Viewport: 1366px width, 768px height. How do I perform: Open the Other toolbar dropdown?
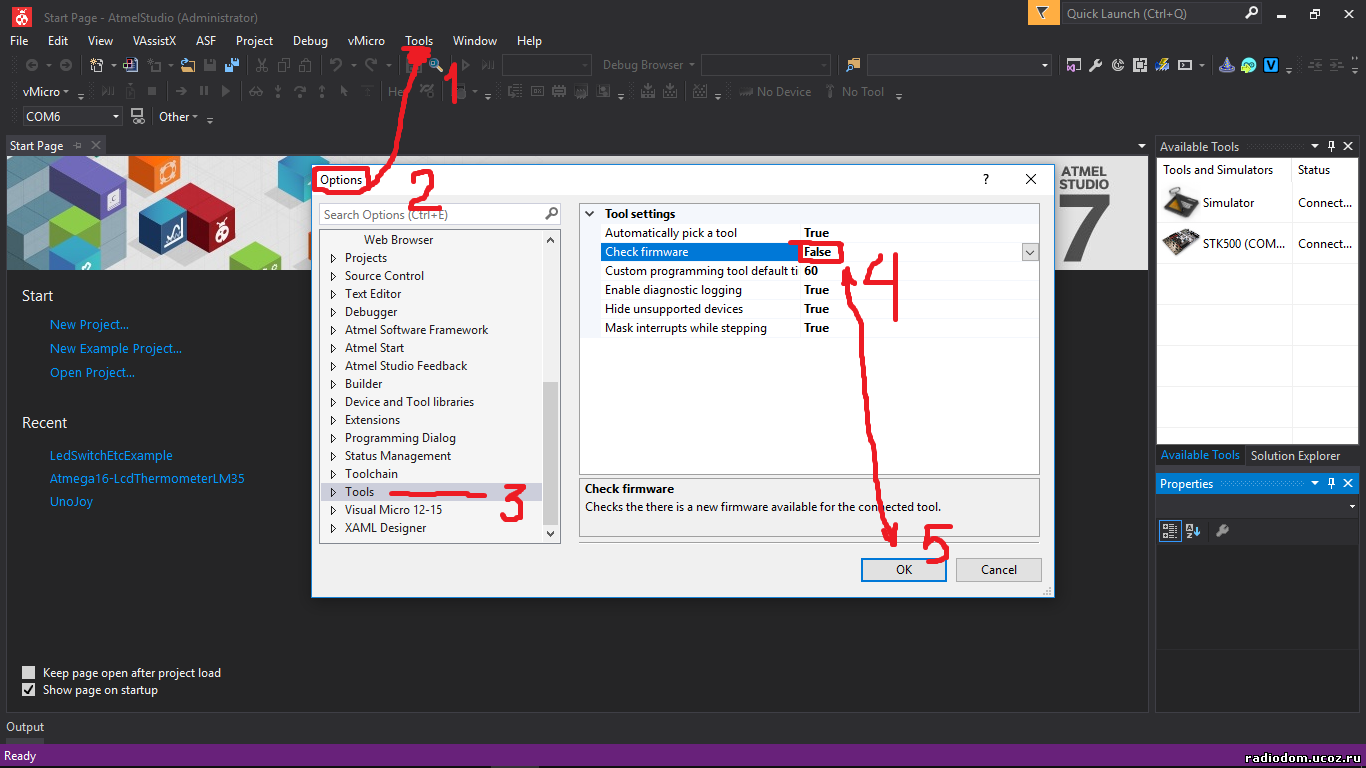[195, 117]
